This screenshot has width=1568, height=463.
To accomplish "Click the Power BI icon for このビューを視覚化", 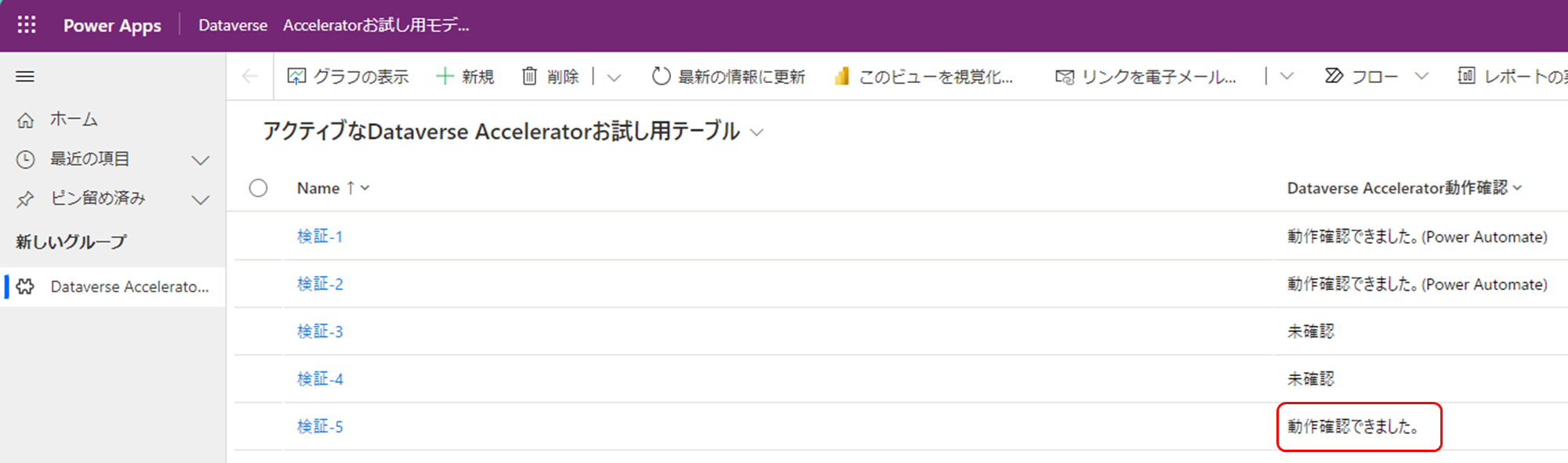I will (x=842, y=76).
